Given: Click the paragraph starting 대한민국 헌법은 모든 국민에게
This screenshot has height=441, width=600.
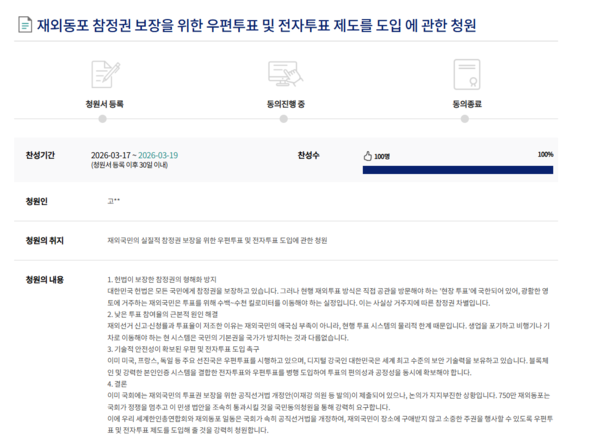Looking at the screenshot, I should [x=328, y=297].
